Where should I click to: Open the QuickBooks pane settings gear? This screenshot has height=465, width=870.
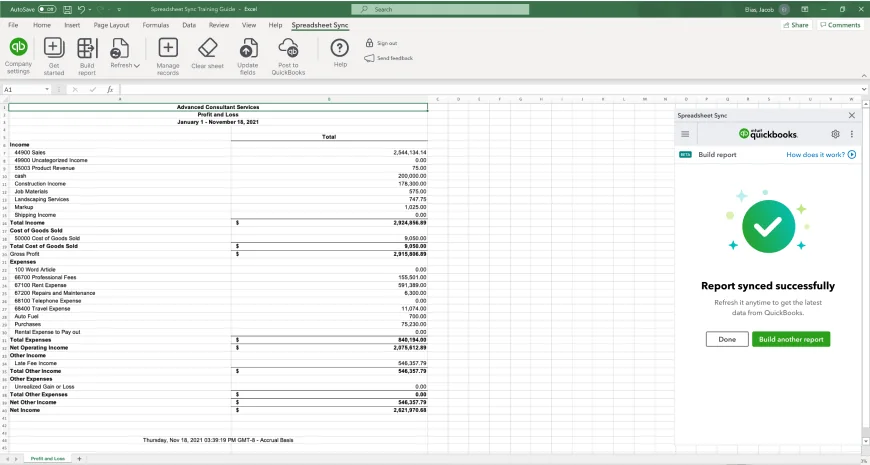[836, 134]
